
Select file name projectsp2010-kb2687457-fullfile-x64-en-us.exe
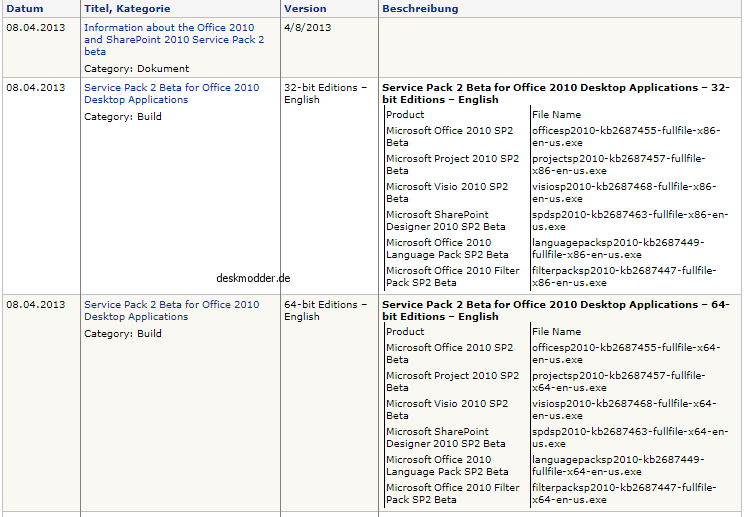pyautogui.click(x=619, y=381)
